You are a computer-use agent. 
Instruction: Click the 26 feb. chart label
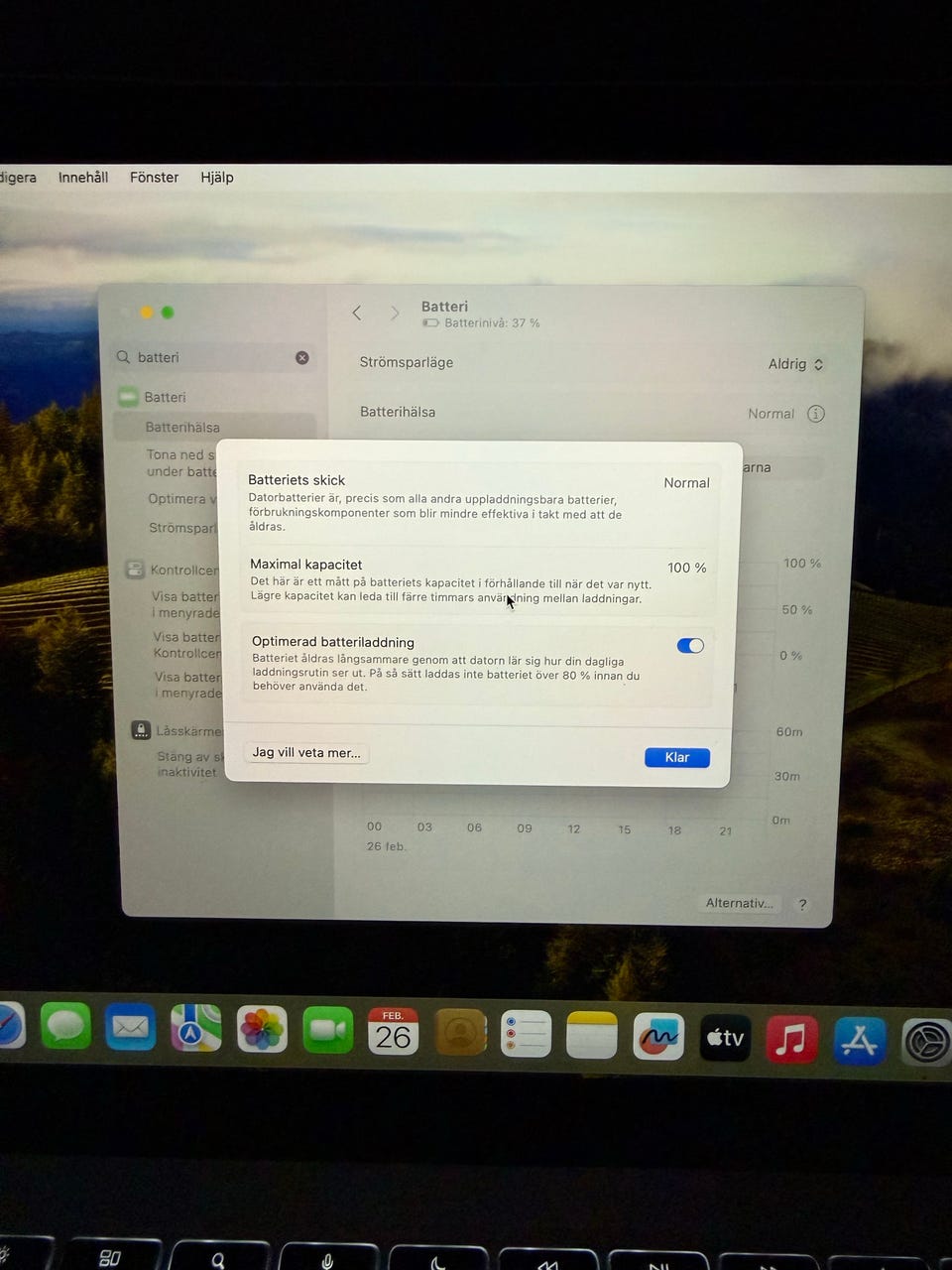coord(387,846)
